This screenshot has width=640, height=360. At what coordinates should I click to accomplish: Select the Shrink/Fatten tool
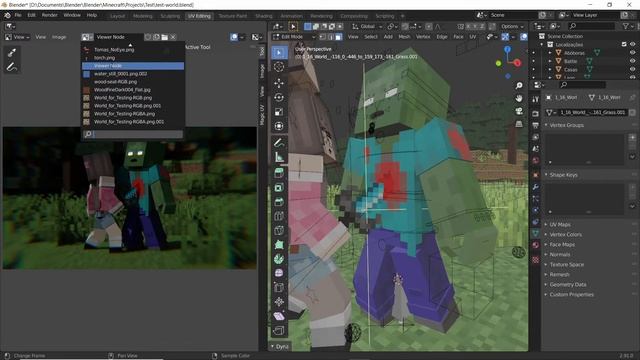point(279,302)
